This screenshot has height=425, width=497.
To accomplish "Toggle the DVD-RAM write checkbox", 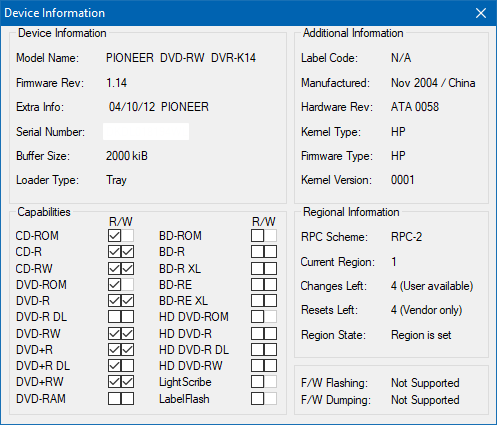I will point(127,399).
